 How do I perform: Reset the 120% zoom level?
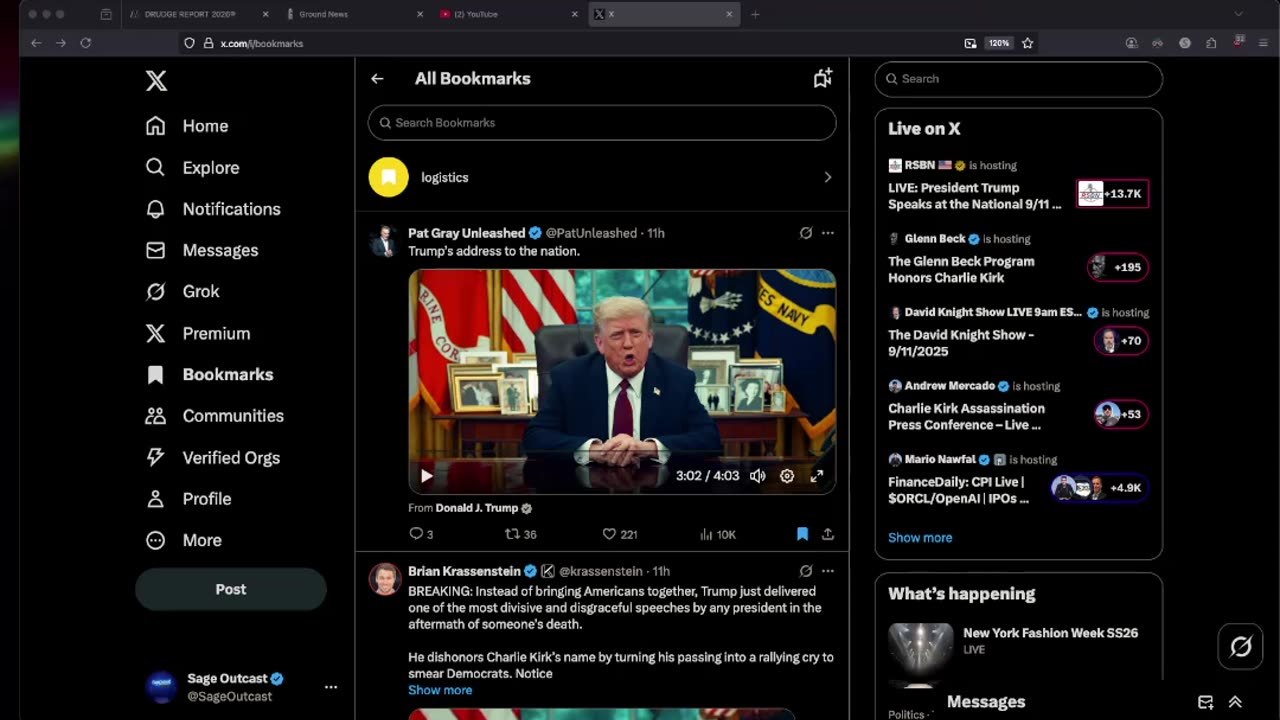[x=998, y=43]
